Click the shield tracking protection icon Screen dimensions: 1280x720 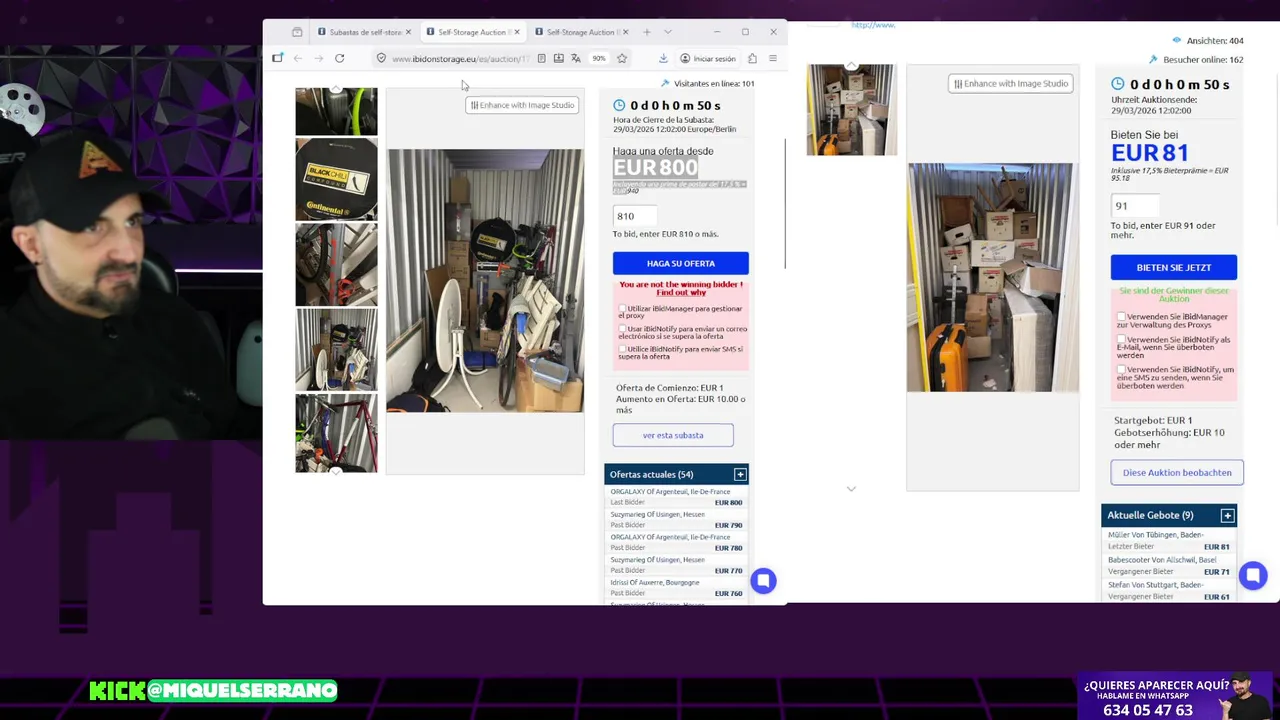click(x=381, y=58)
